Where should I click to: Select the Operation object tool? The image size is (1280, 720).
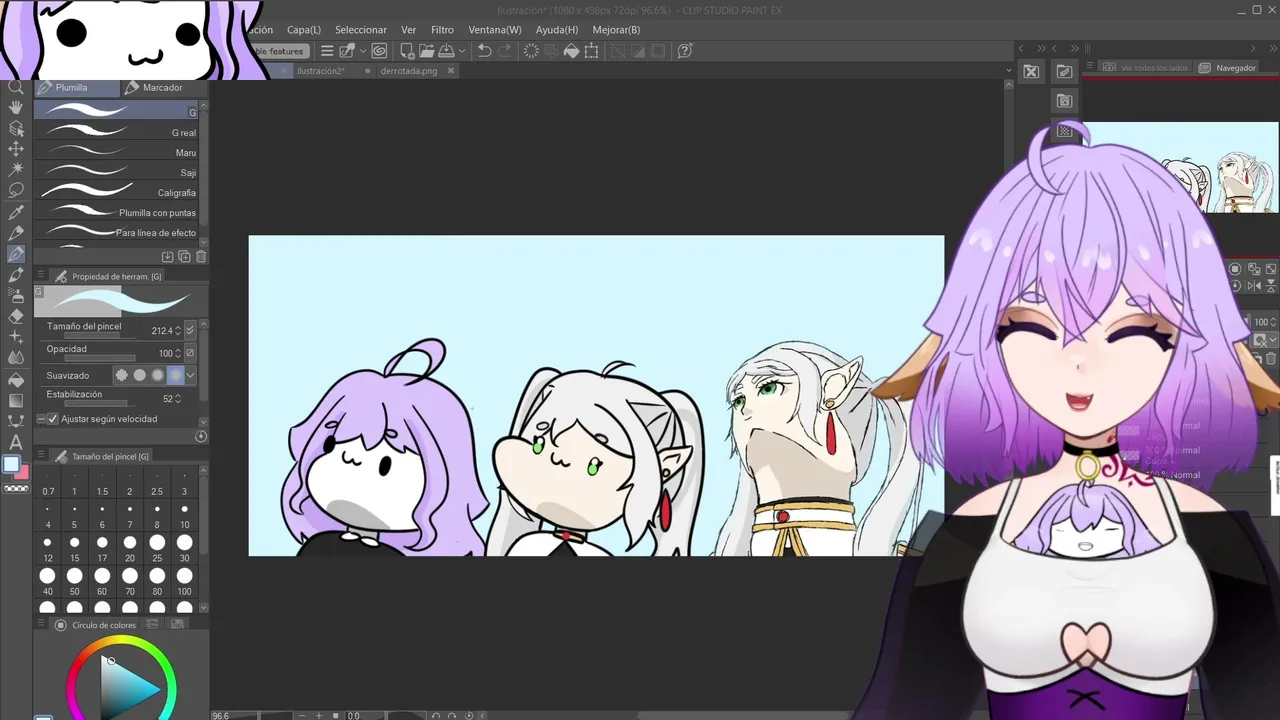tap(16, 128)
